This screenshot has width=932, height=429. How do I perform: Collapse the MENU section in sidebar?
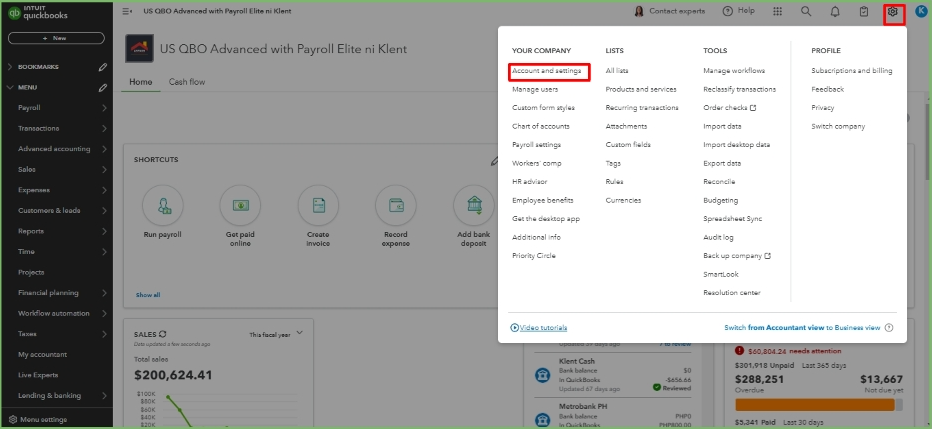(x=10, y=87)
